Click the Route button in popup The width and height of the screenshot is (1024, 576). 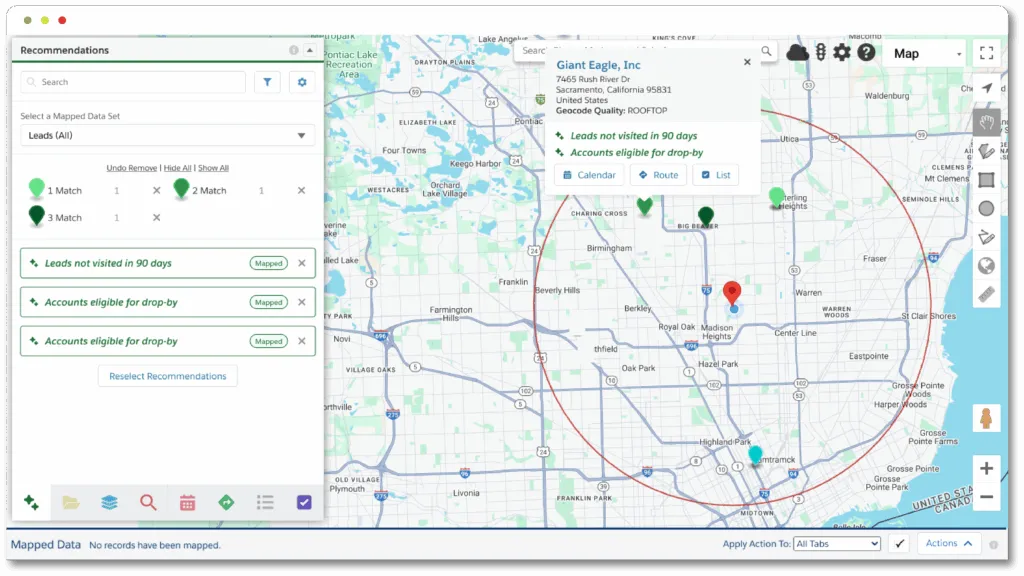tap(658, 175)
